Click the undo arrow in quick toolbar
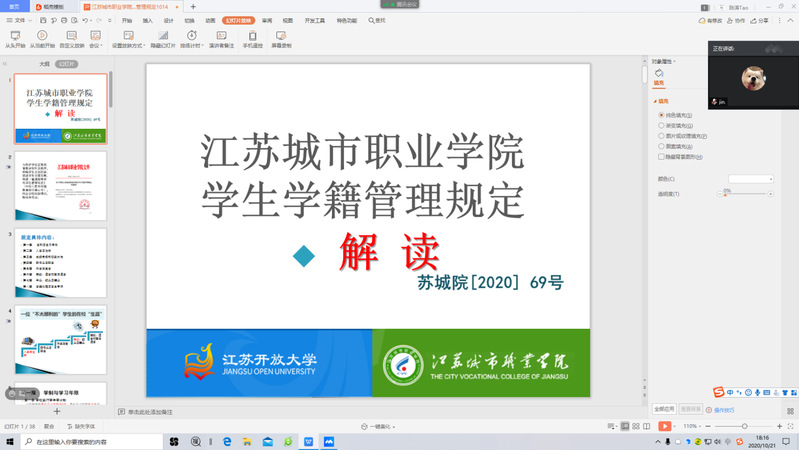Viewport: 799px width, 450px height. point(83,20)
